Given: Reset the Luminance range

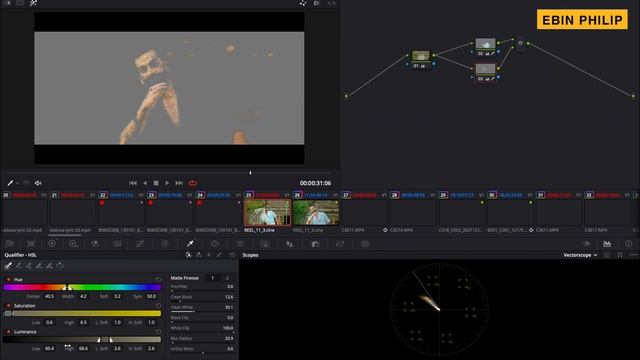Looking at the screenshot, I should 158,332.
